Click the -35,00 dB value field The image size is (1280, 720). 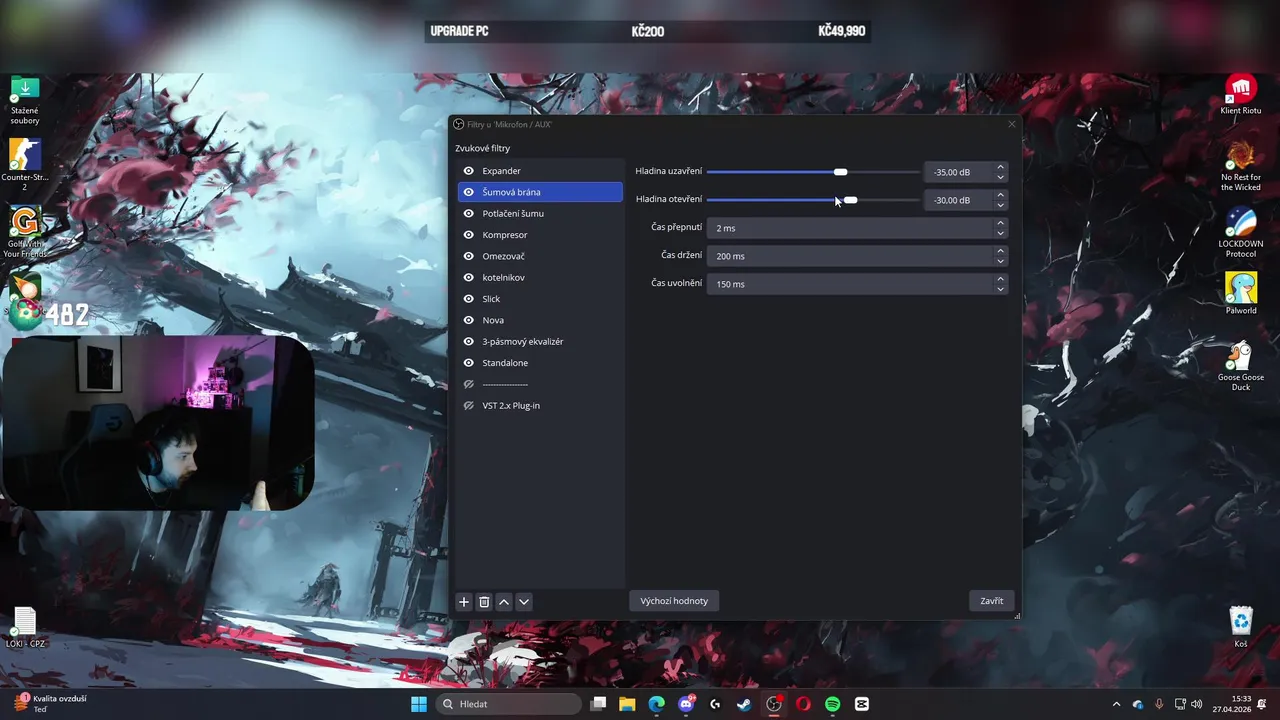click(957, 172)
